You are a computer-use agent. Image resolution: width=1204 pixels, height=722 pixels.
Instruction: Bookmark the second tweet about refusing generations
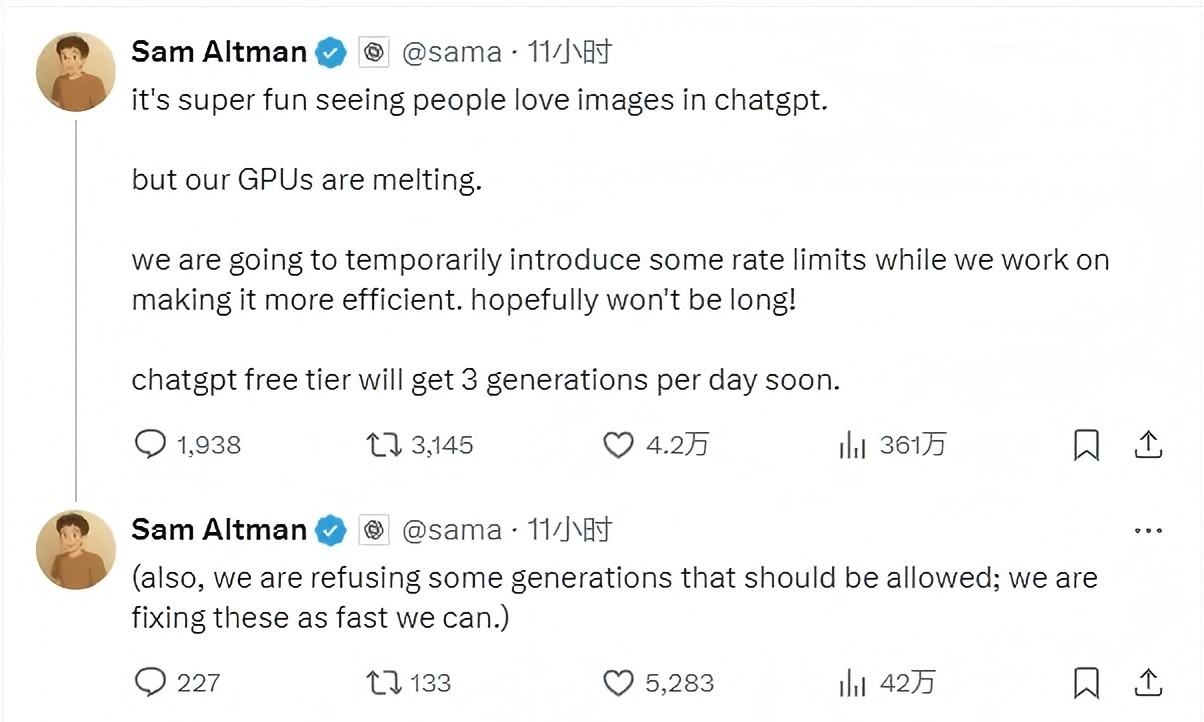(x=1086, y=683)
